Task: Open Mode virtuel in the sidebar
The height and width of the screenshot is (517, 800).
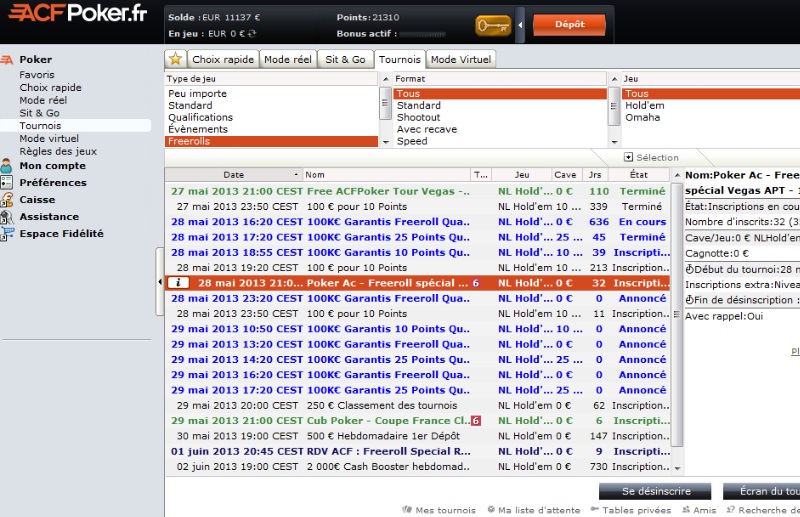Action: pyautogui.click(x=49, y=138)
